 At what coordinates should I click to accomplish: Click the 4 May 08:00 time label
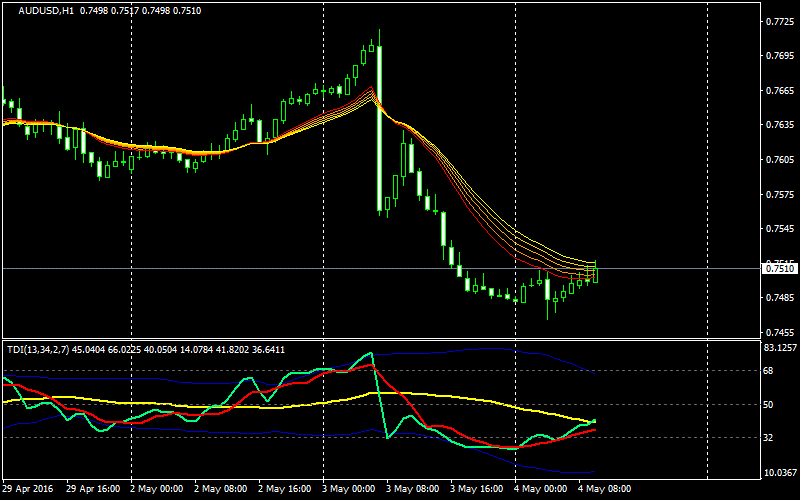(603, 490)
